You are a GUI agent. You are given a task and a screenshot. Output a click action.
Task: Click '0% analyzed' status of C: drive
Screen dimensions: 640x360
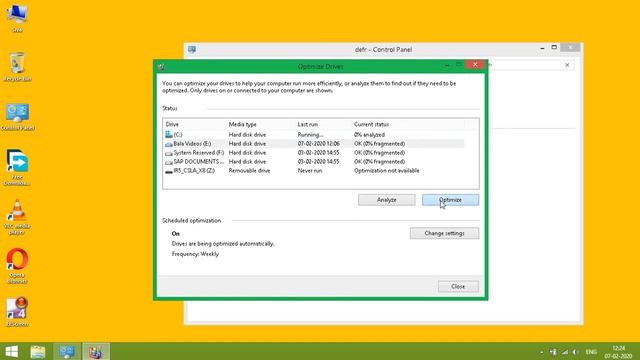click(369, 135)
